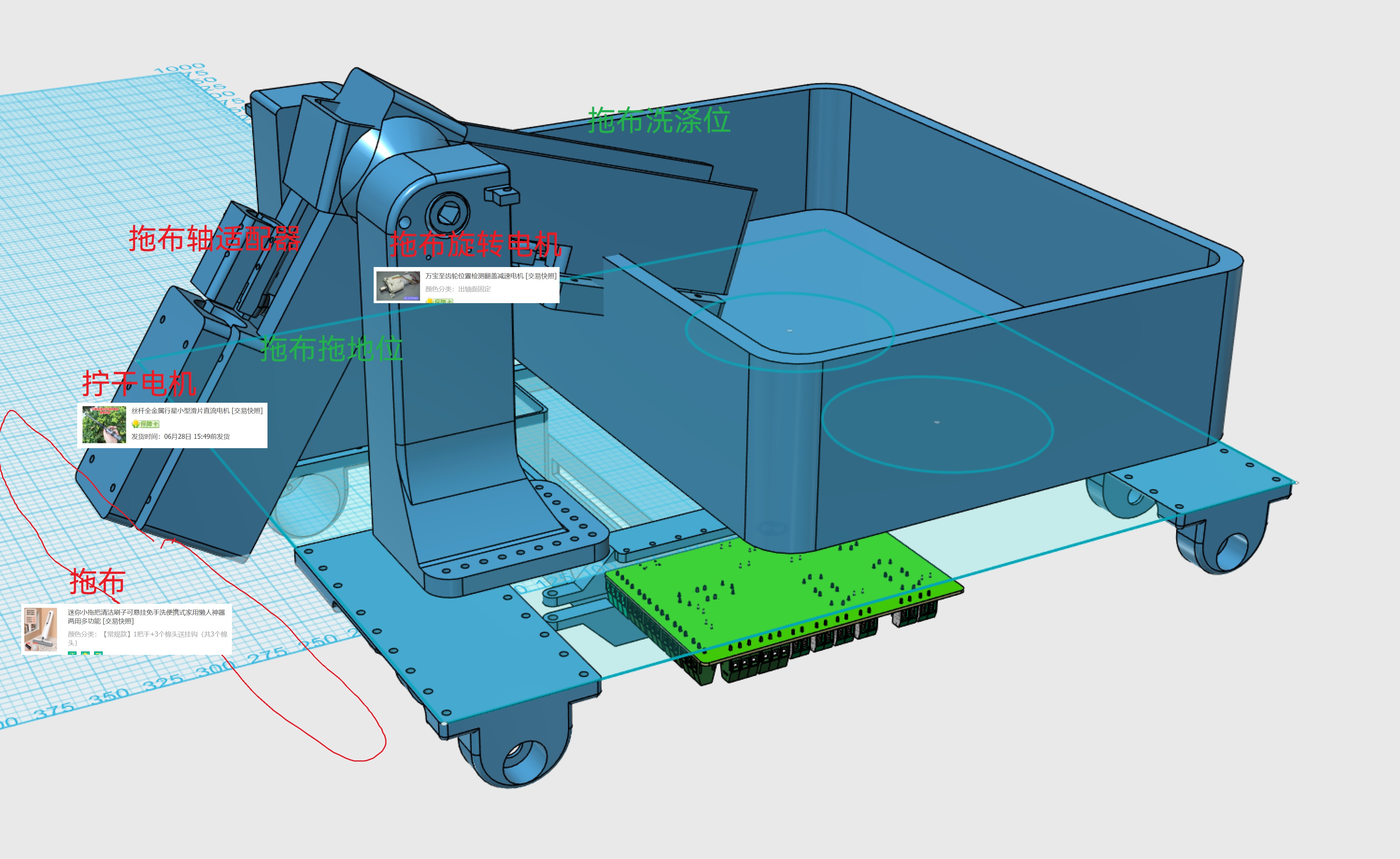Select the 拖布拖地位 green label
Image resolution: width=1400 pixels, height=859 pixels.
[x=332, y=348]
